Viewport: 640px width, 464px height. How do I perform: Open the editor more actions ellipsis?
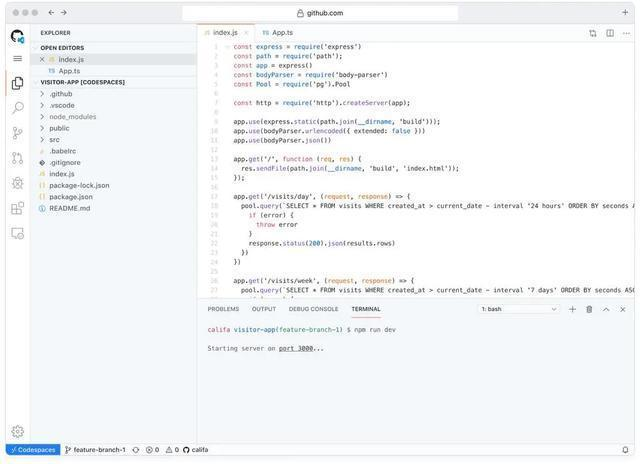click(626, 33)
